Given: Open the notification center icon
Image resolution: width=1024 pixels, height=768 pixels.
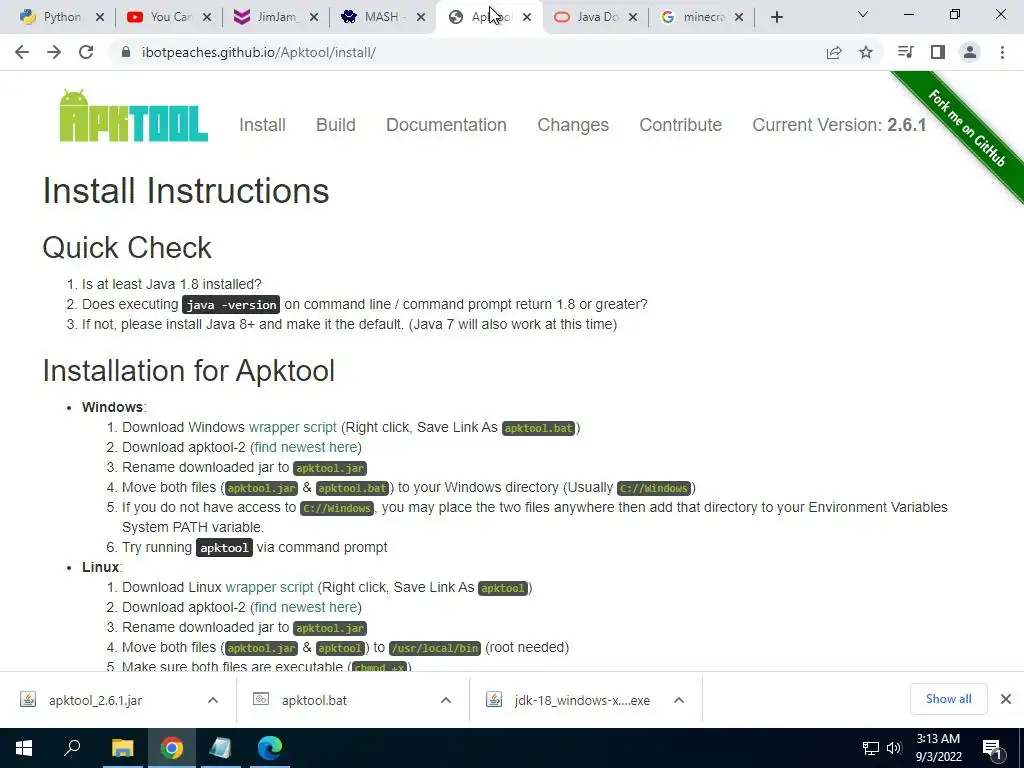Looking at the screenshot, I should pos(993,749).
